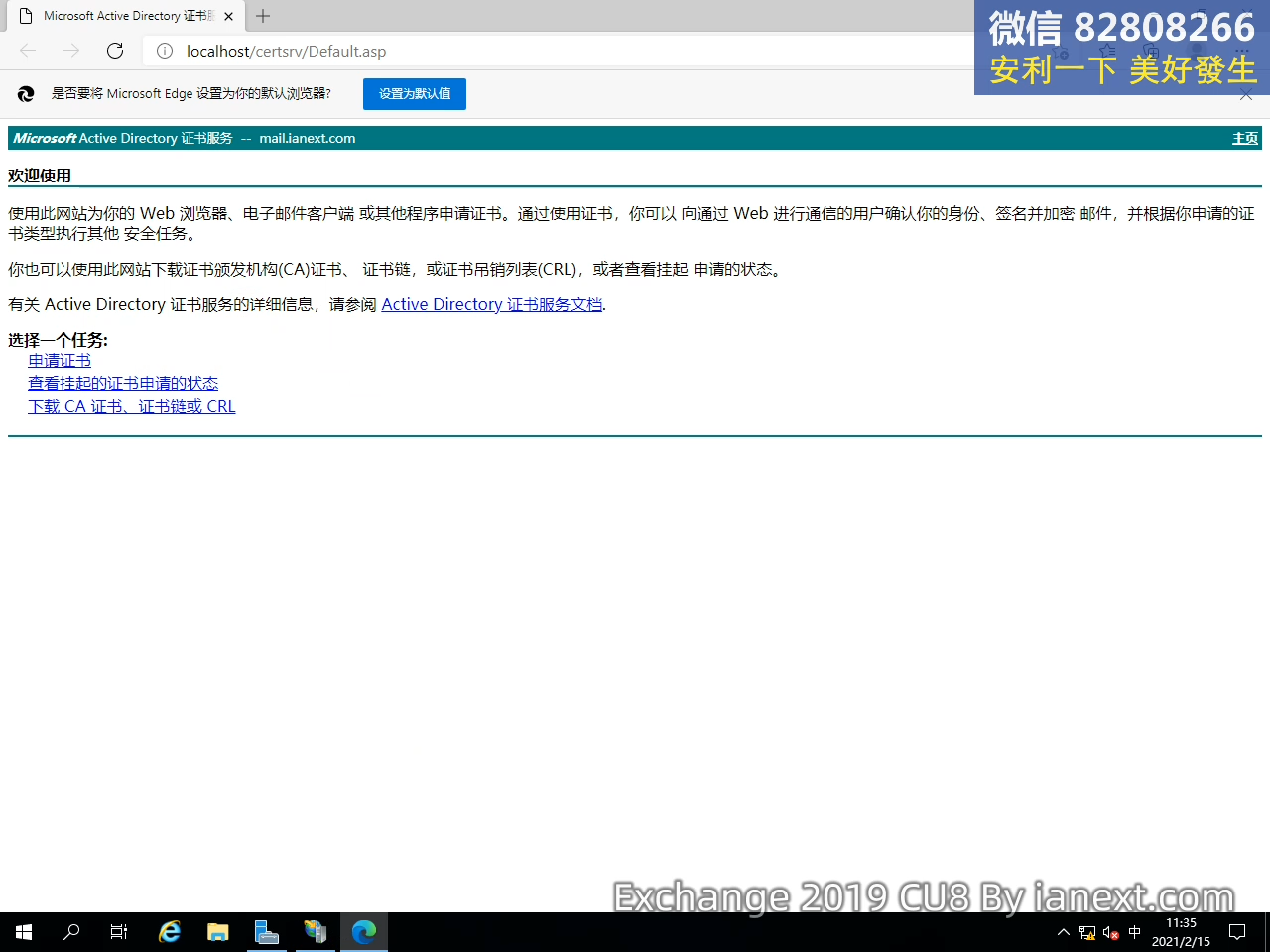Click the mail.ianext.com banner text
This screenshot has height=952, width=1270.
point(308,138)
